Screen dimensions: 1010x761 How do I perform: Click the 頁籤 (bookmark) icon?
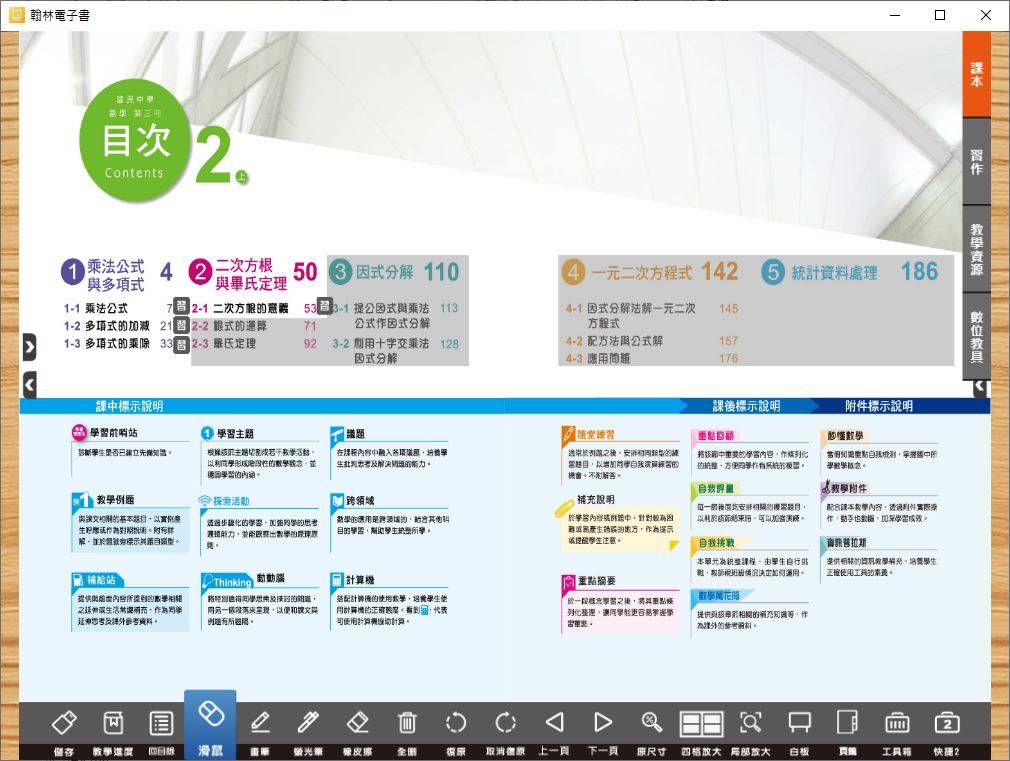[x=848, y=724]
